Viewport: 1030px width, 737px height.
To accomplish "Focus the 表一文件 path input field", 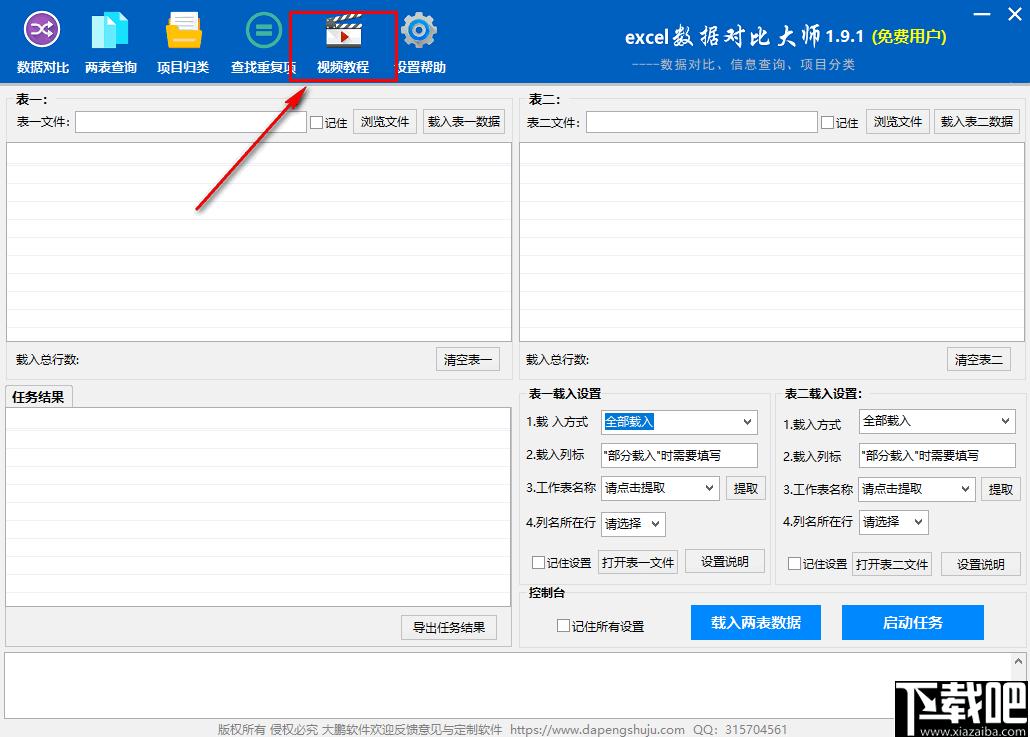I will coord(190,122).
